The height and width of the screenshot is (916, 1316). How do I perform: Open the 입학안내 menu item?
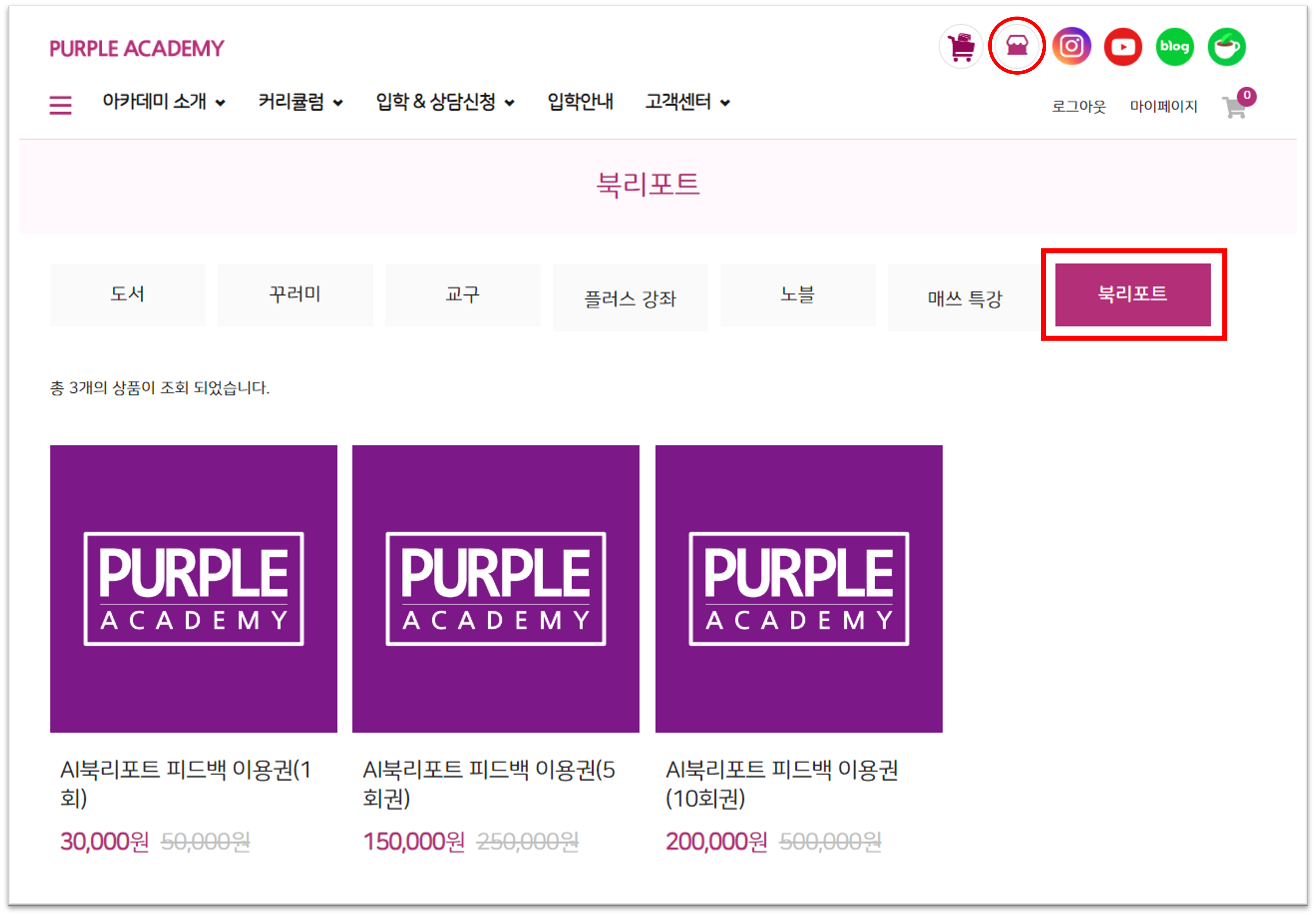(580, 102)
